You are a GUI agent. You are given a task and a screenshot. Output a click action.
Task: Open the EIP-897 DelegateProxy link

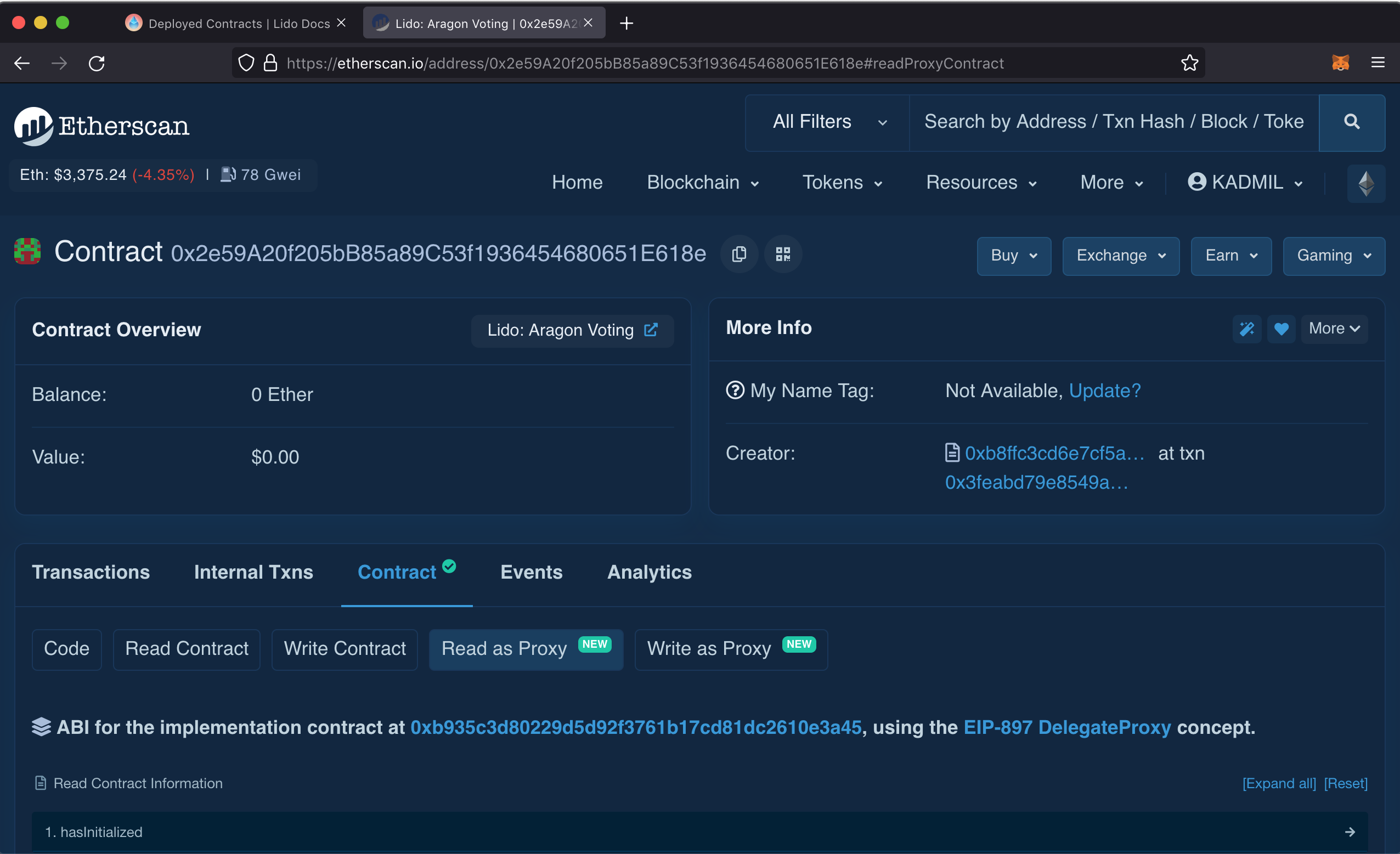(x=1066, y=727)
